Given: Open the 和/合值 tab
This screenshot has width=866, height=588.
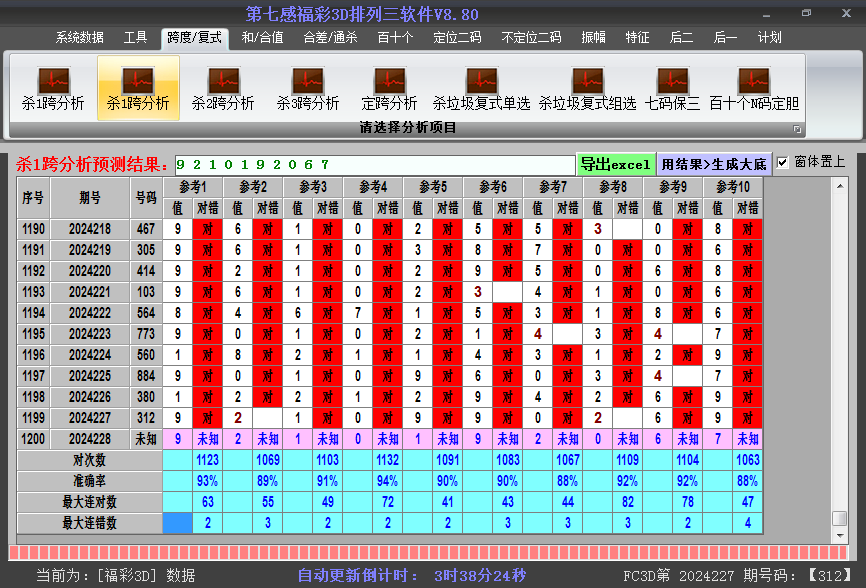Looking at the screenshot, I should pyautogui.click(x=263, y=38).
